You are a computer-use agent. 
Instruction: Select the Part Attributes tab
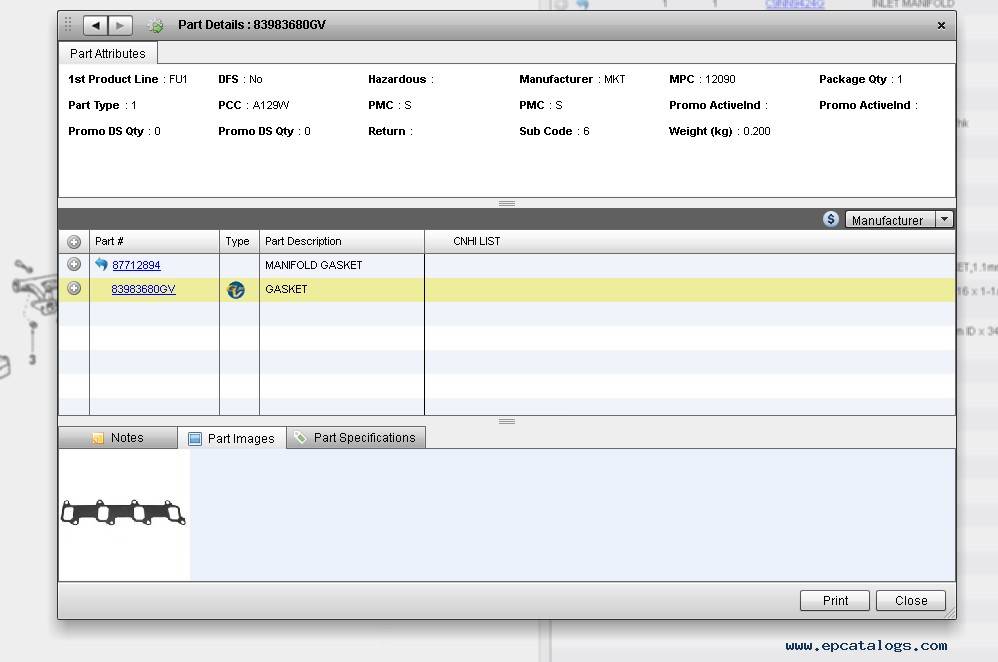[107, 54]
